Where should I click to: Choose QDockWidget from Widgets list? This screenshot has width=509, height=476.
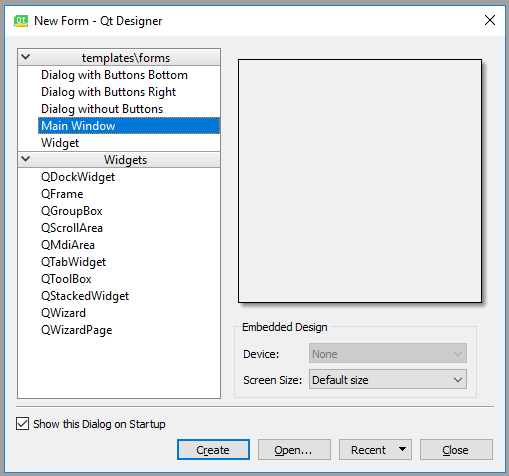(x=78, y=177)
